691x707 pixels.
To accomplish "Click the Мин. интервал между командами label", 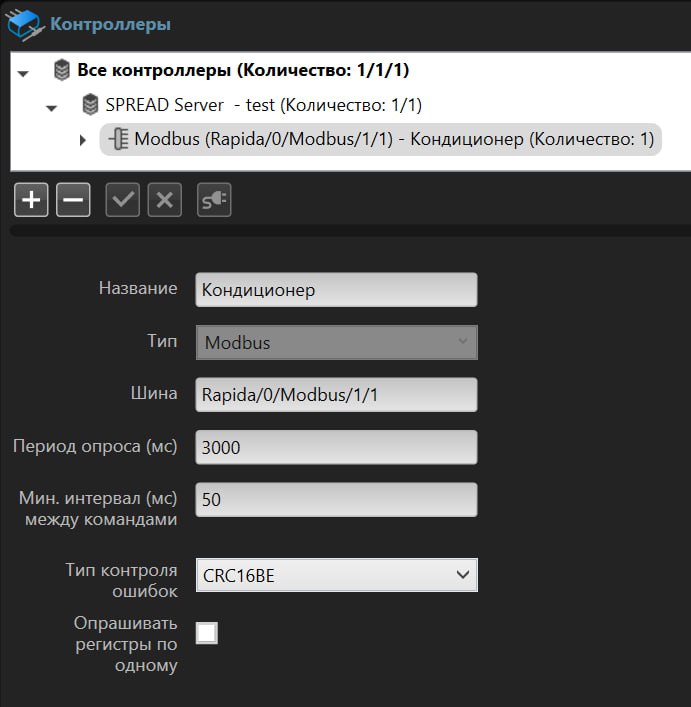I will click(98, 509).
